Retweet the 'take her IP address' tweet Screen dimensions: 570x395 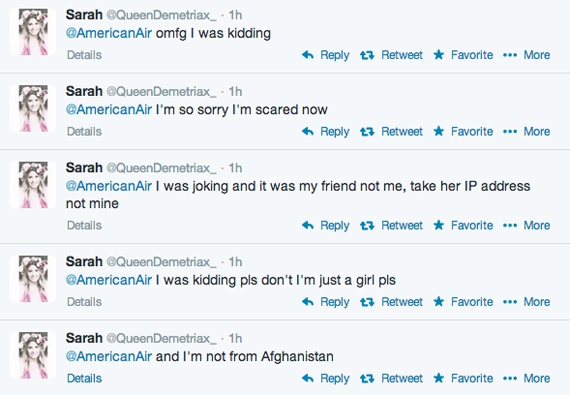[391, 226]
